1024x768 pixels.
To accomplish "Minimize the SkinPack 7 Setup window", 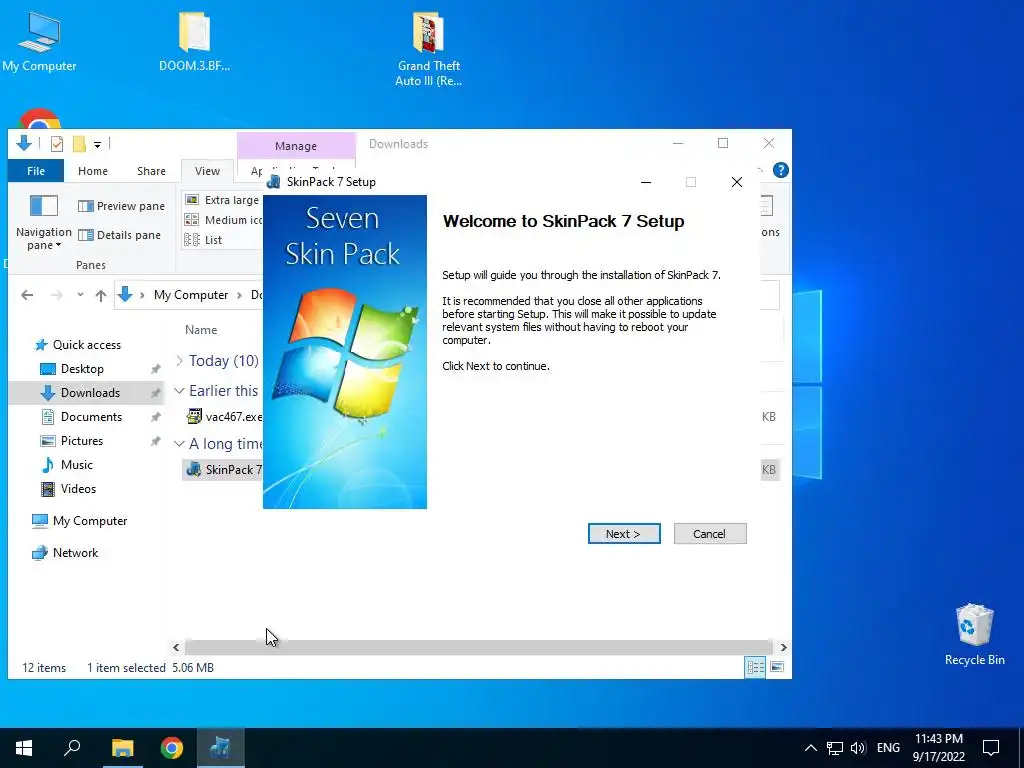I will tap(646, 182).
